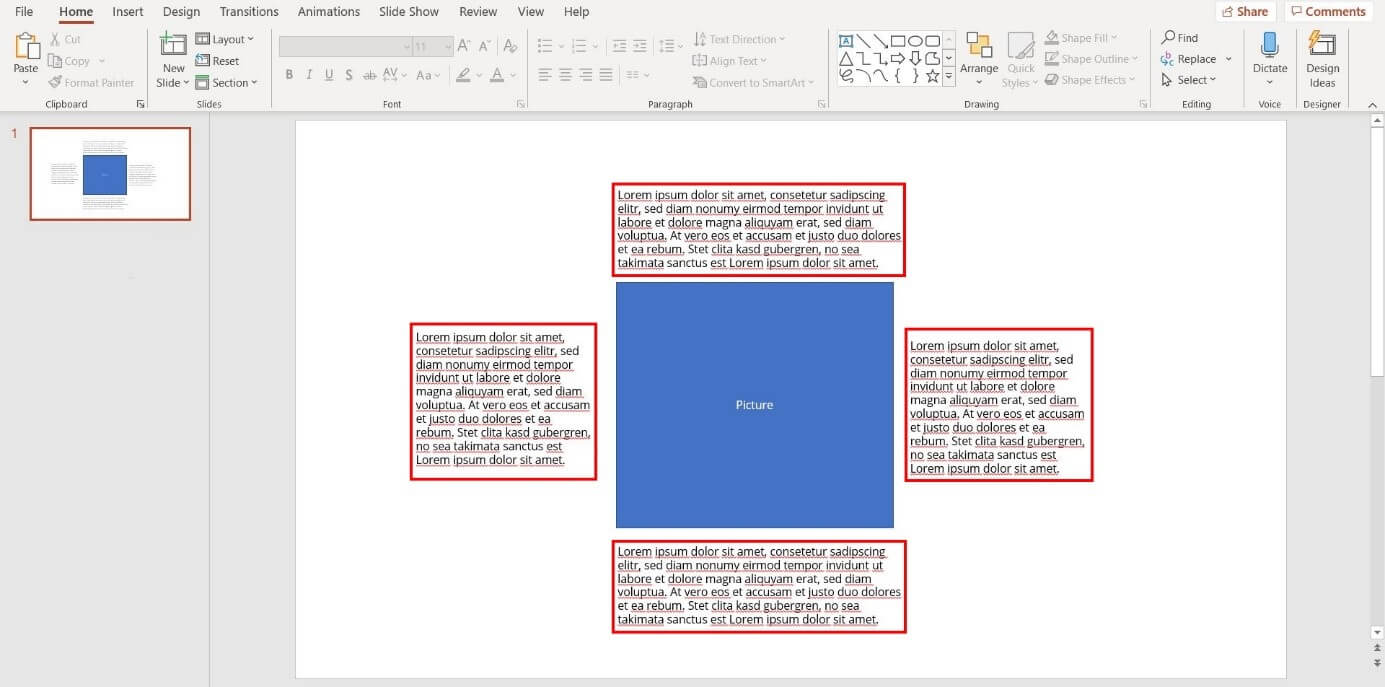This screenshot has width=1385, height=687.
Task: Open Design Ideas pane
Action: [x=1322, y=46]
